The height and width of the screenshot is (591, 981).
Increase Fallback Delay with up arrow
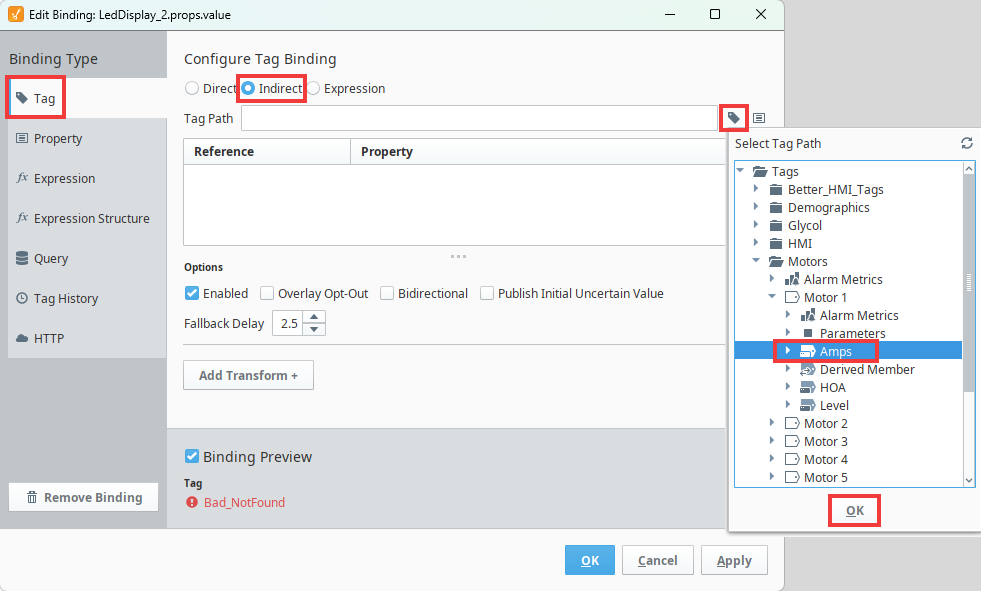(x=315, y=318)
